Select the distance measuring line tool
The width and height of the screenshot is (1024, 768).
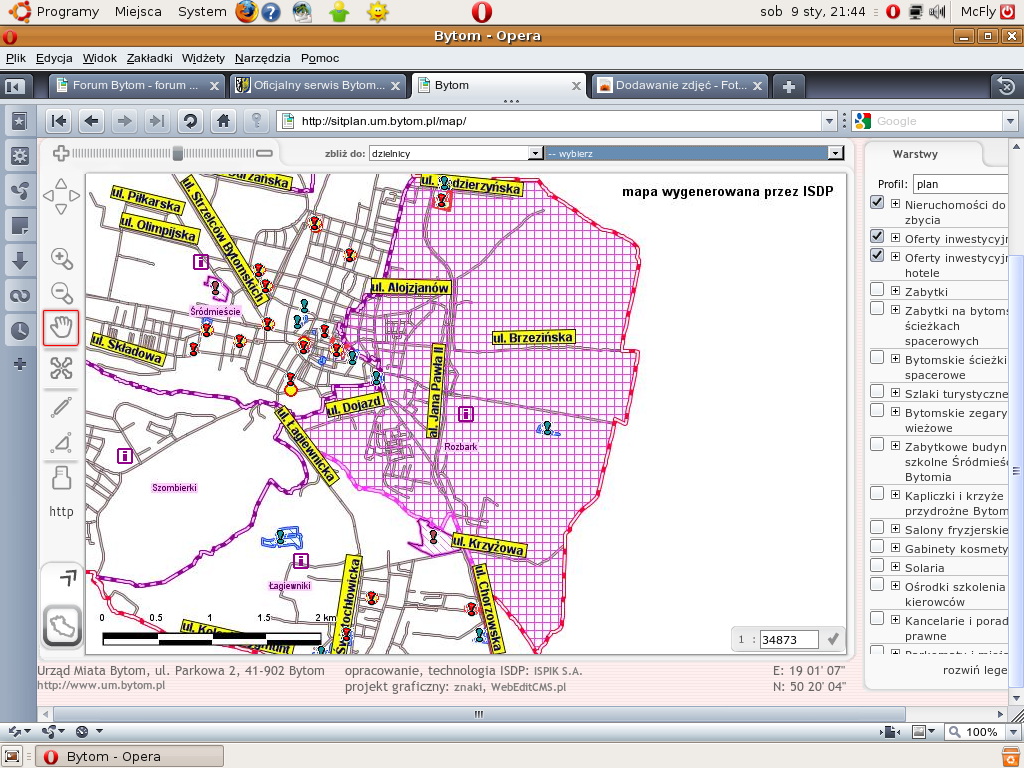click(x=61, y=407)
